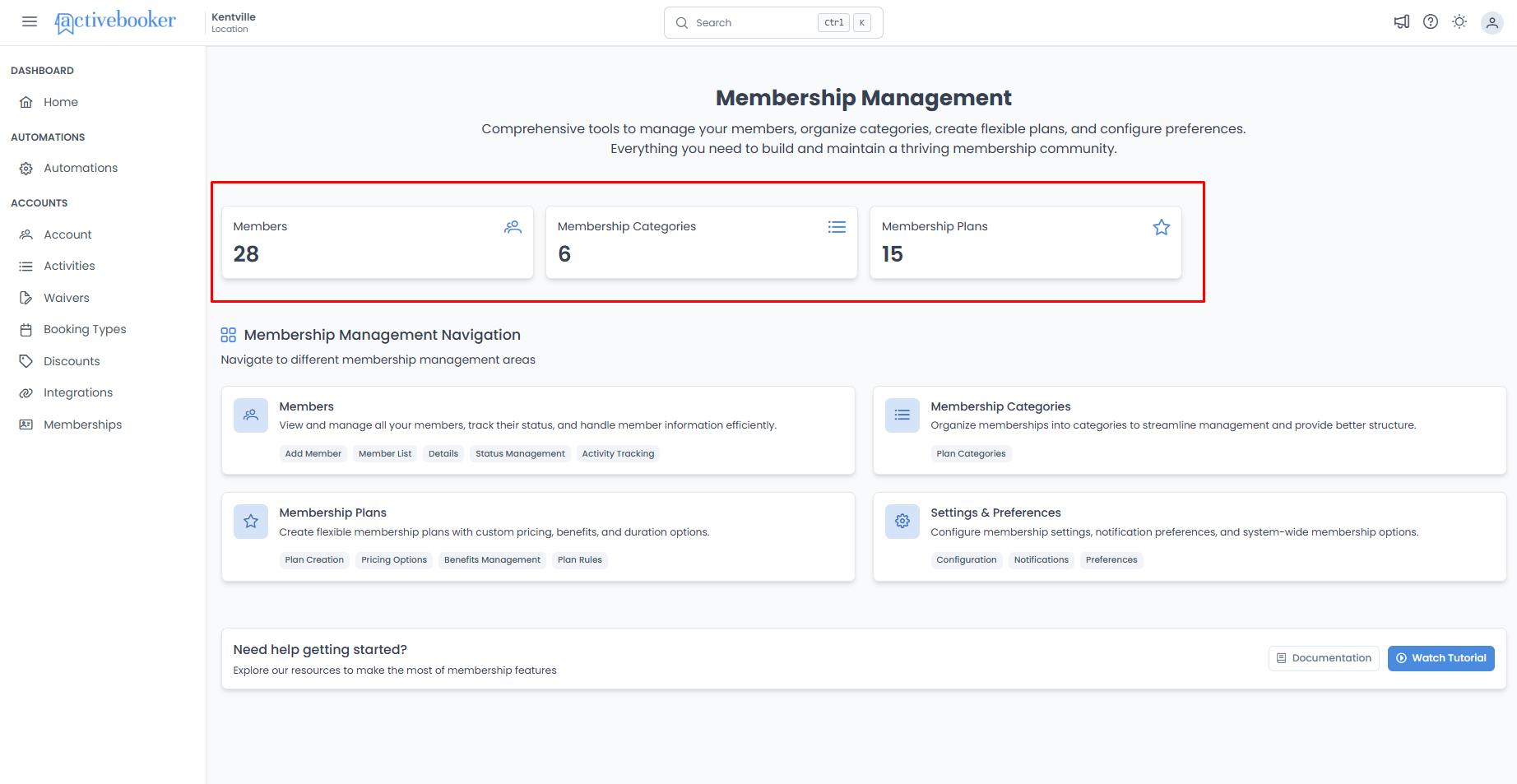
Task: Click the Membership Management Navigation grid icon
Action: tap(229, 335)
